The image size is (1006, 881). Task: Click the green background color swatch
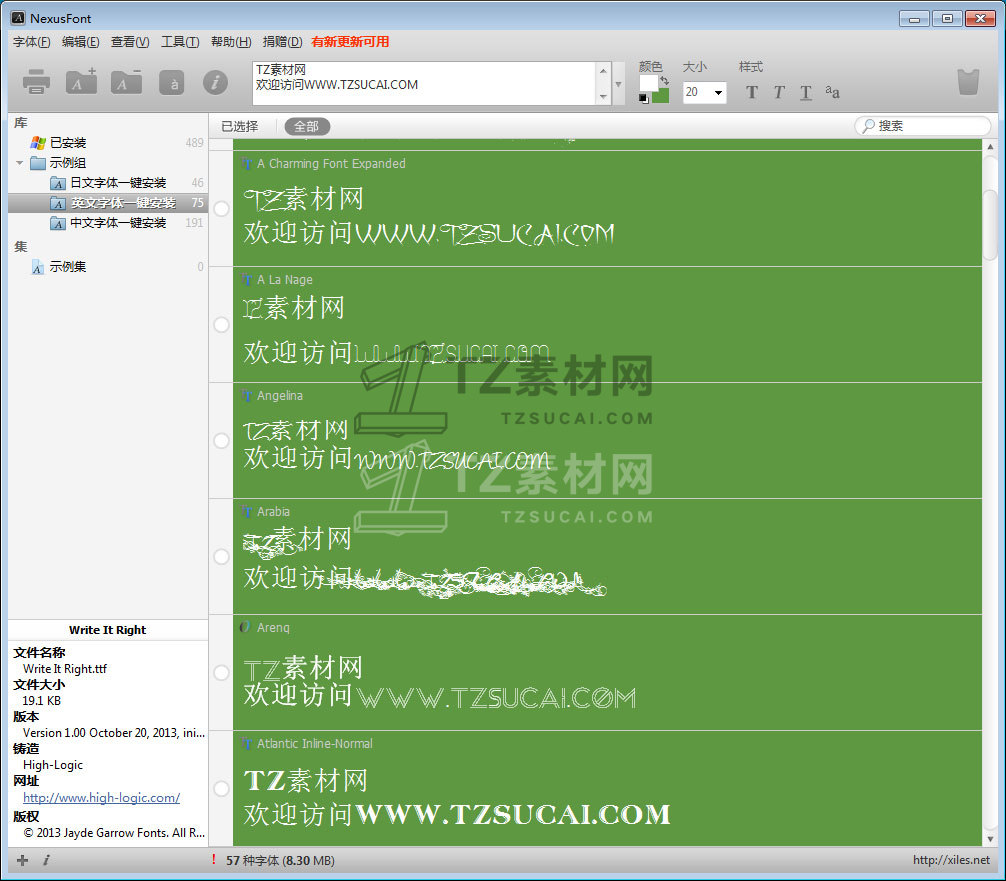click(661, 96)
